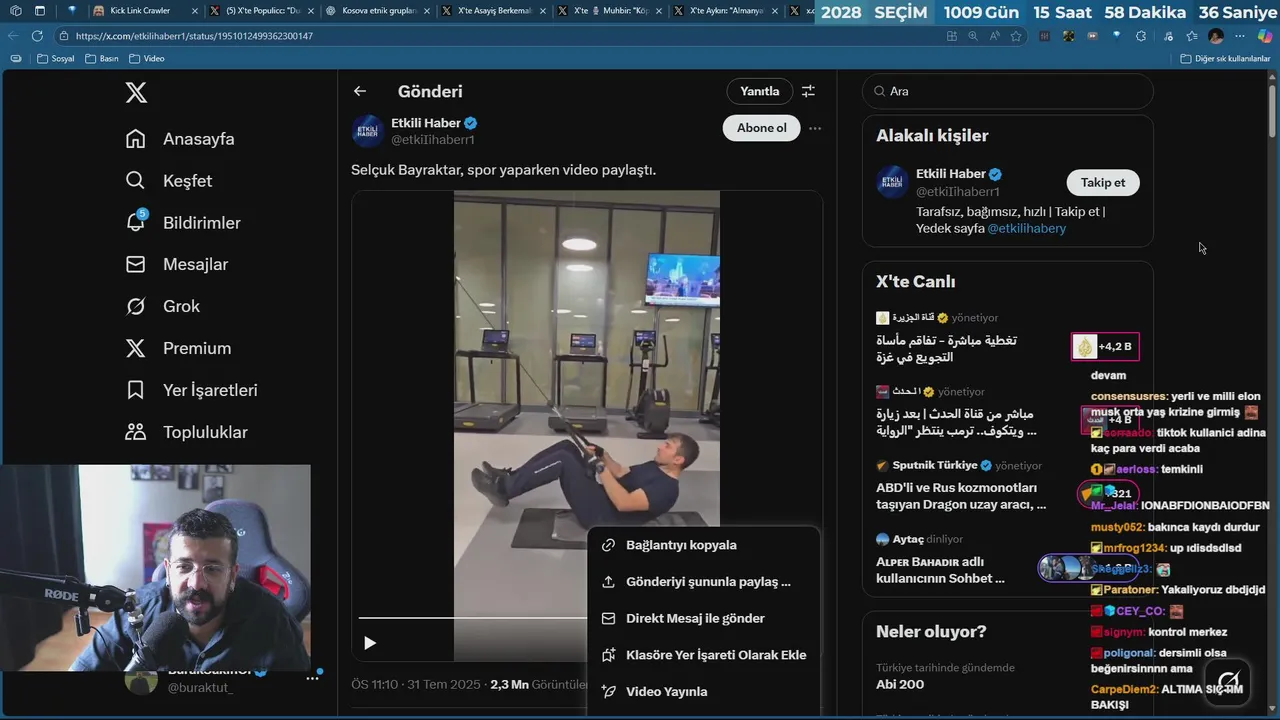
Task: Switch to X'te Aykırı Almanya tab
Action: tap(726, 11)
